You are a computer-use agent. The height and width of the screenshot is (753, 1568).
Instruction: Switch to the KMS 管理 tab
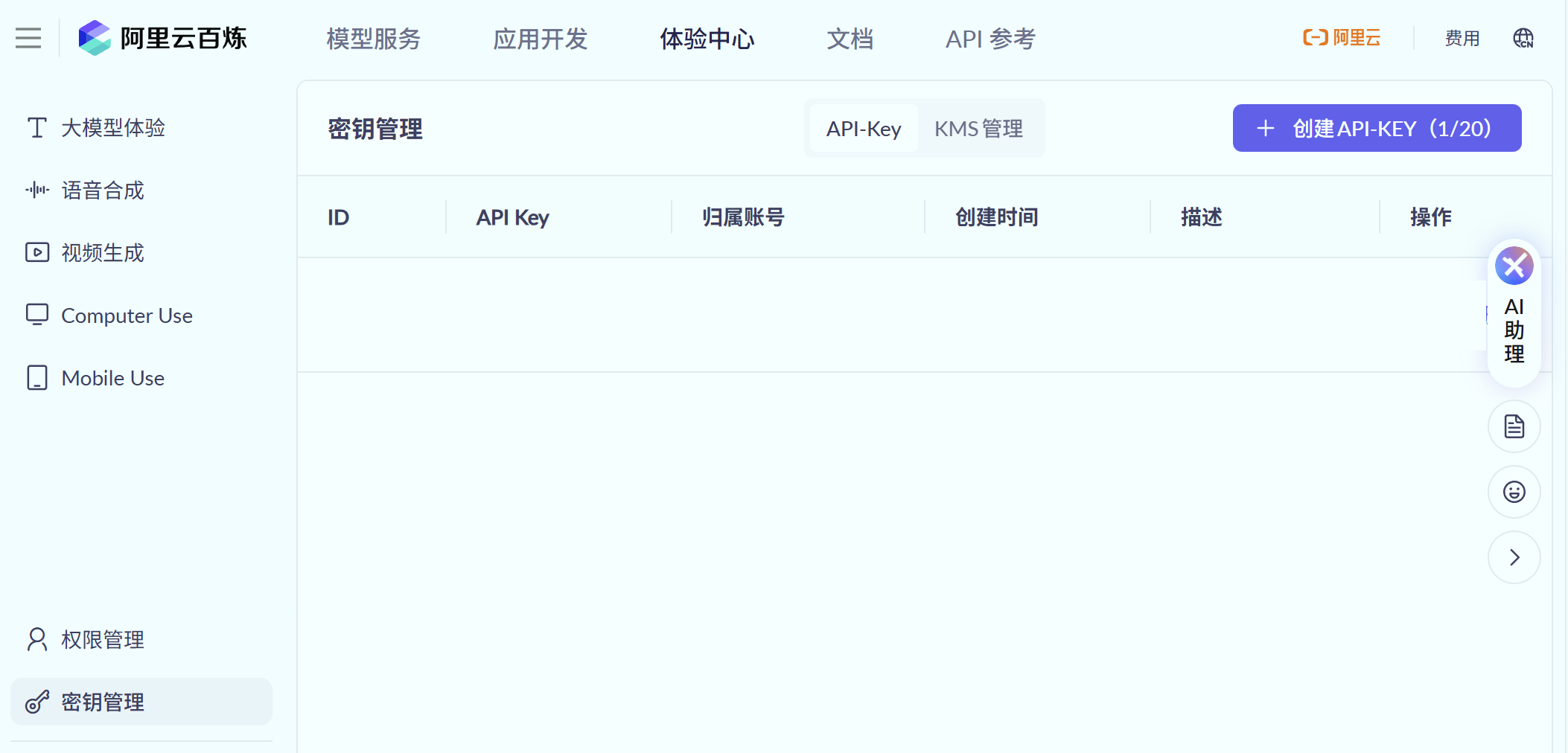(x=978, y=129)
